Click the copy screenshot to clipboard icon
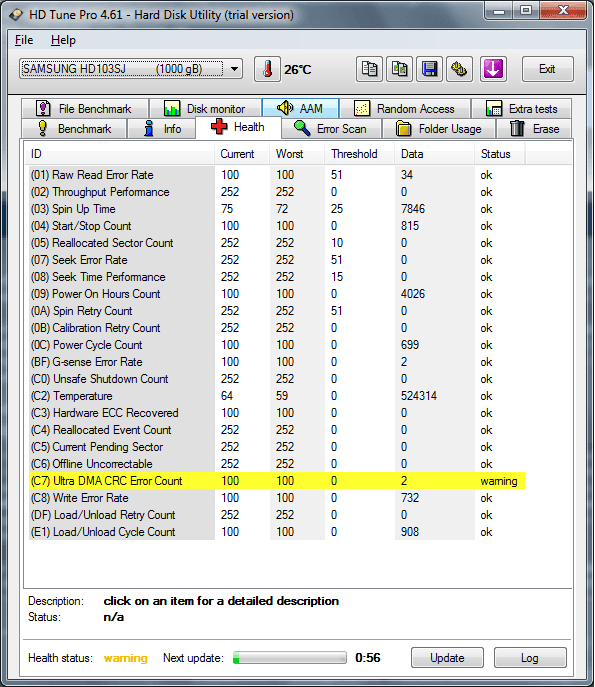Screen dimensions: 595x687 pyautogui.click(x=399, y=69)
